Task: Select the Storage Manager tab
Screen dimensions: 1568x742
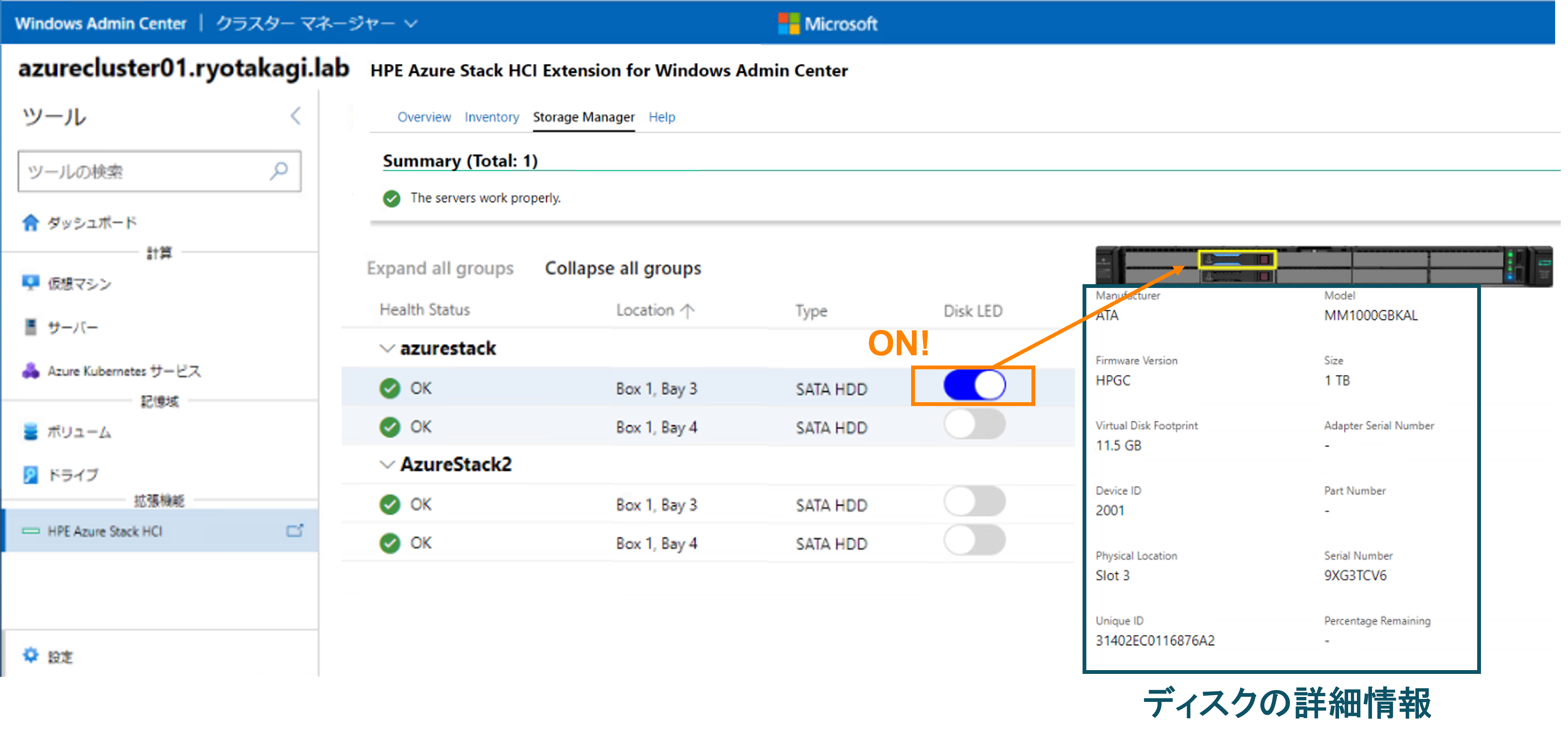Action: click(x=584, y=117)
